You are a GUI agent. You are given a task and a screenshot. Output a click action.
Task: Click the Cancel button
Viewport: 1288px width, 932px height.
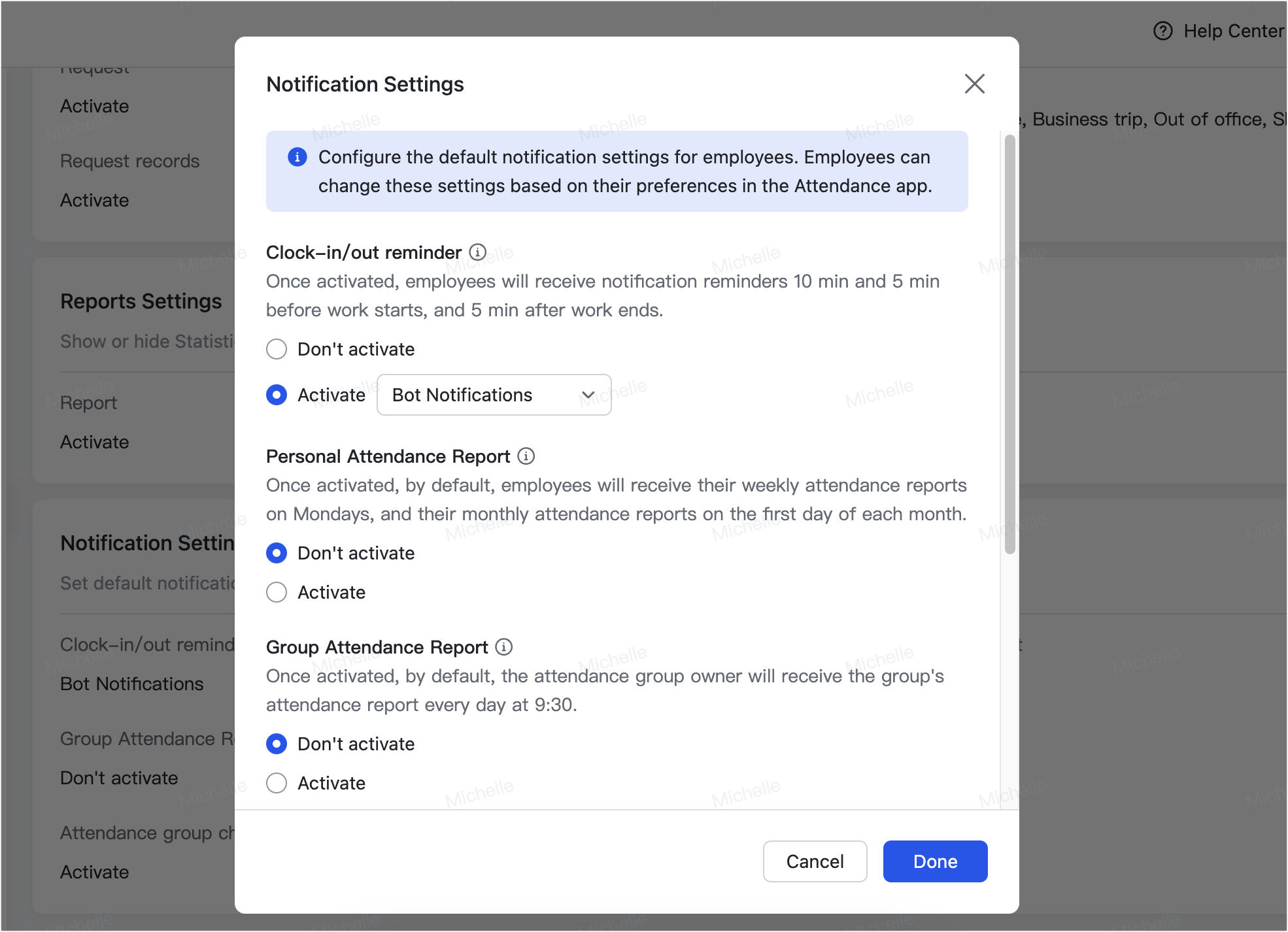click(x=814, y=861)
